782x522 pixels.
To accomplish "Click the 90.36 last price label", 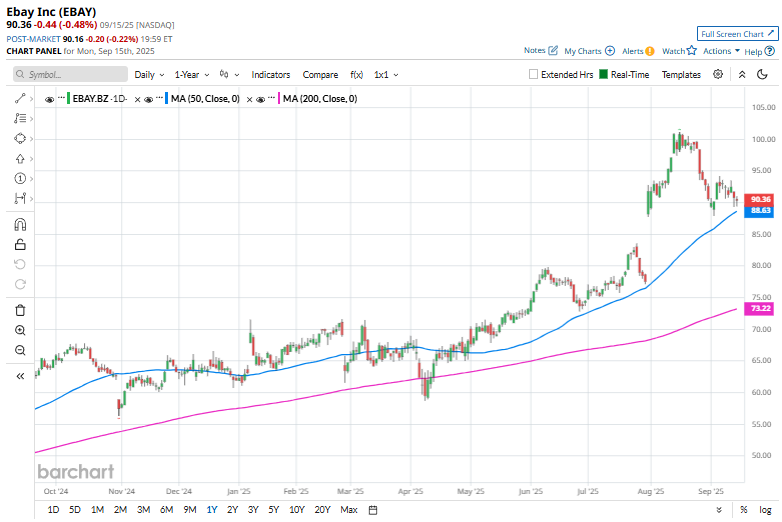I will (759, 199).
